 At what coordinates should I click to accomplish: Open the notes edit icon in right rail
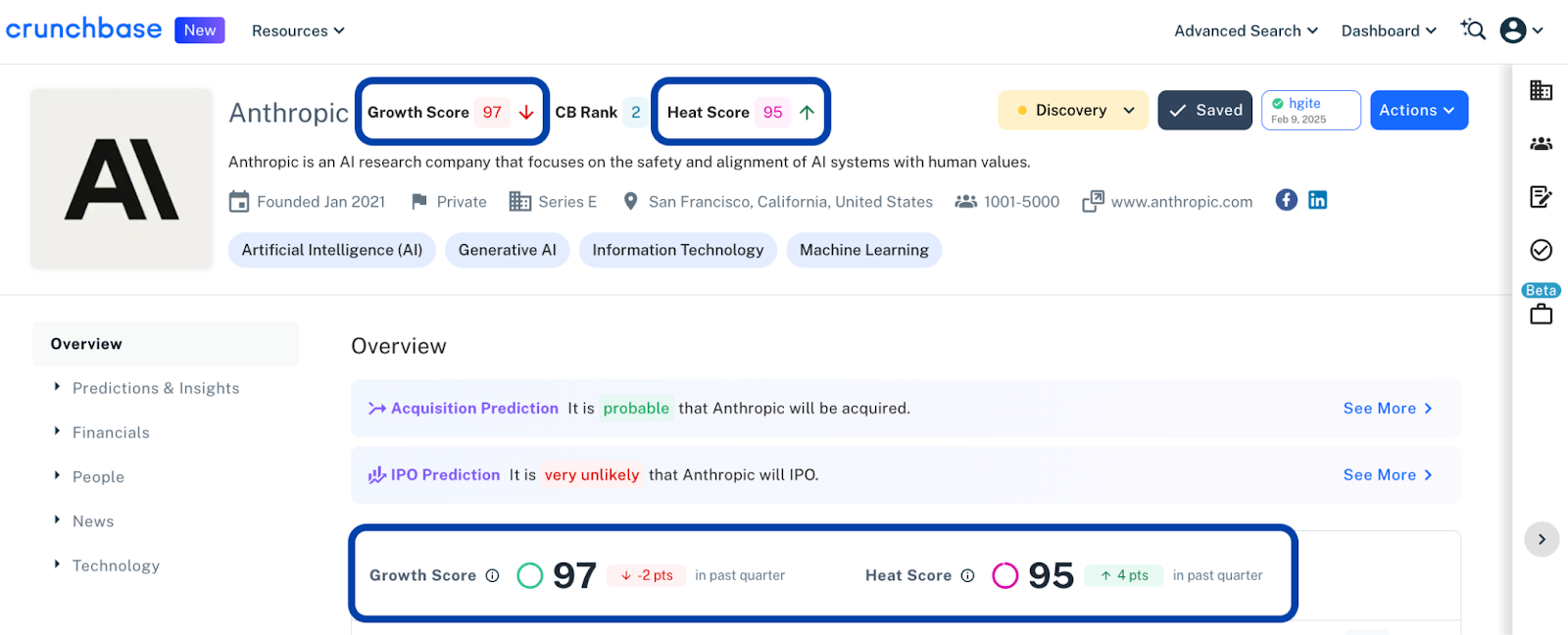point(1541,197)
